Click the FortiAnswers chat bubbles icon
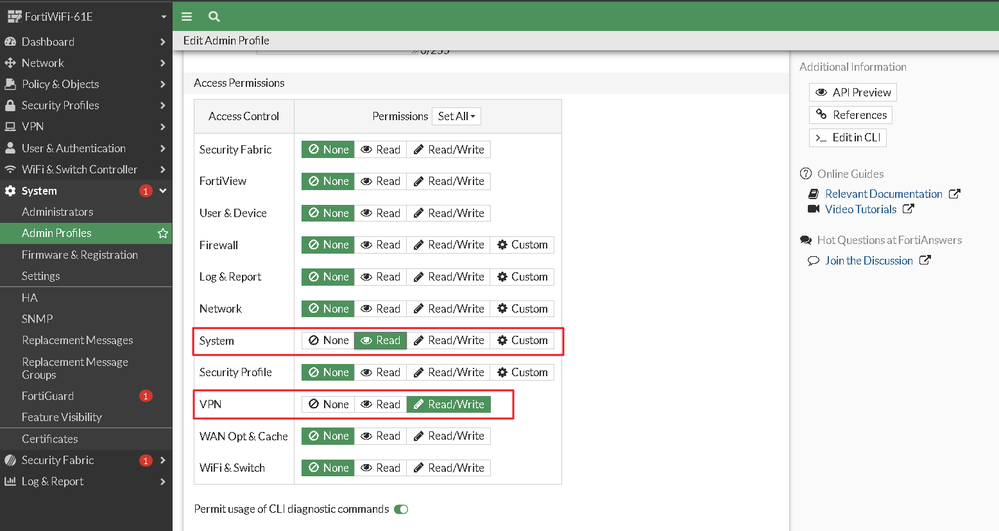 coord(806,240)
